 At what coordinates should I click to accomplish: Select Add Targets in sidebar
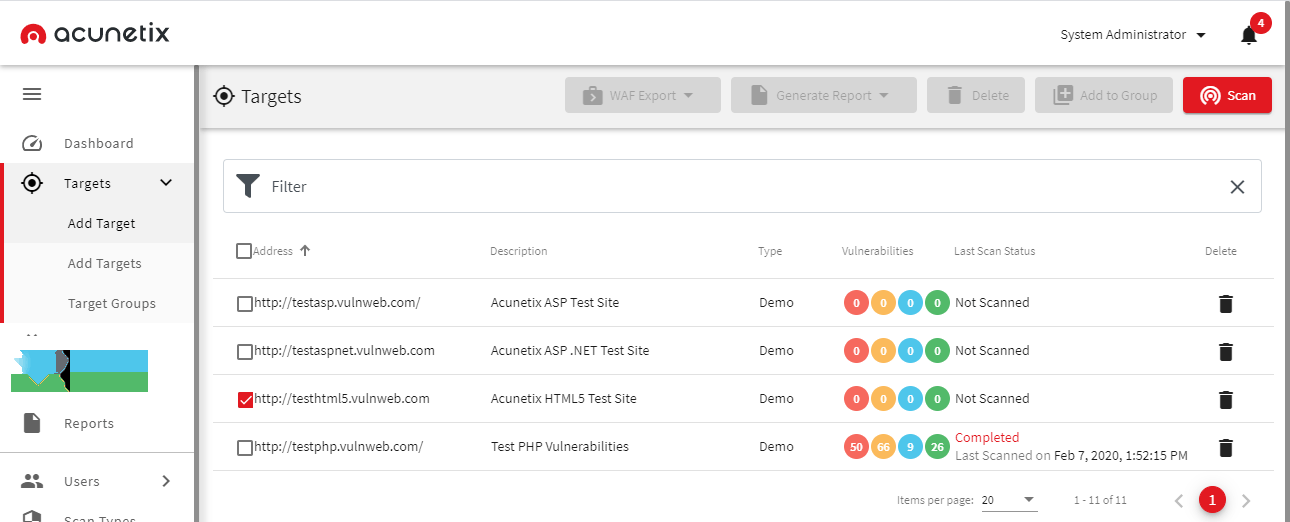coord(104,263)
